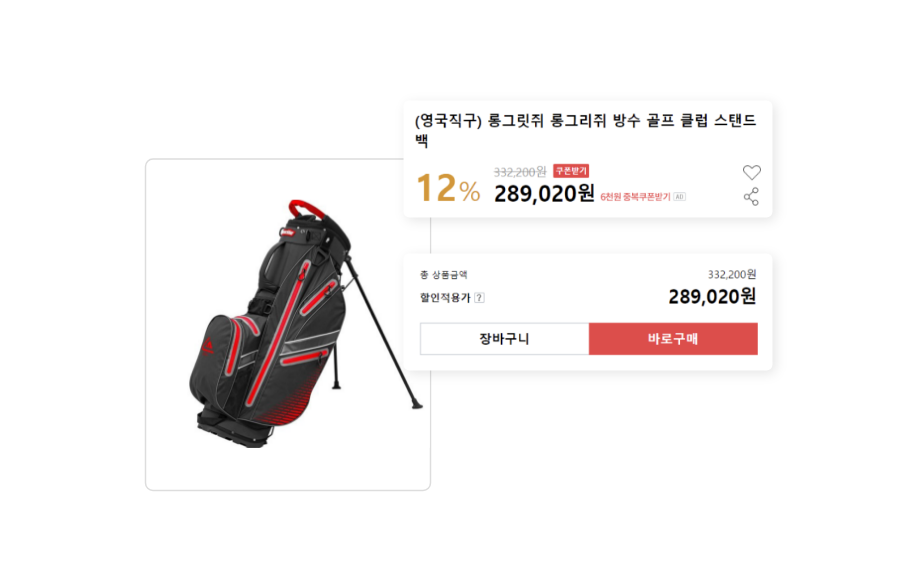Add product to wishlist with heart icon

click(751, 172)
